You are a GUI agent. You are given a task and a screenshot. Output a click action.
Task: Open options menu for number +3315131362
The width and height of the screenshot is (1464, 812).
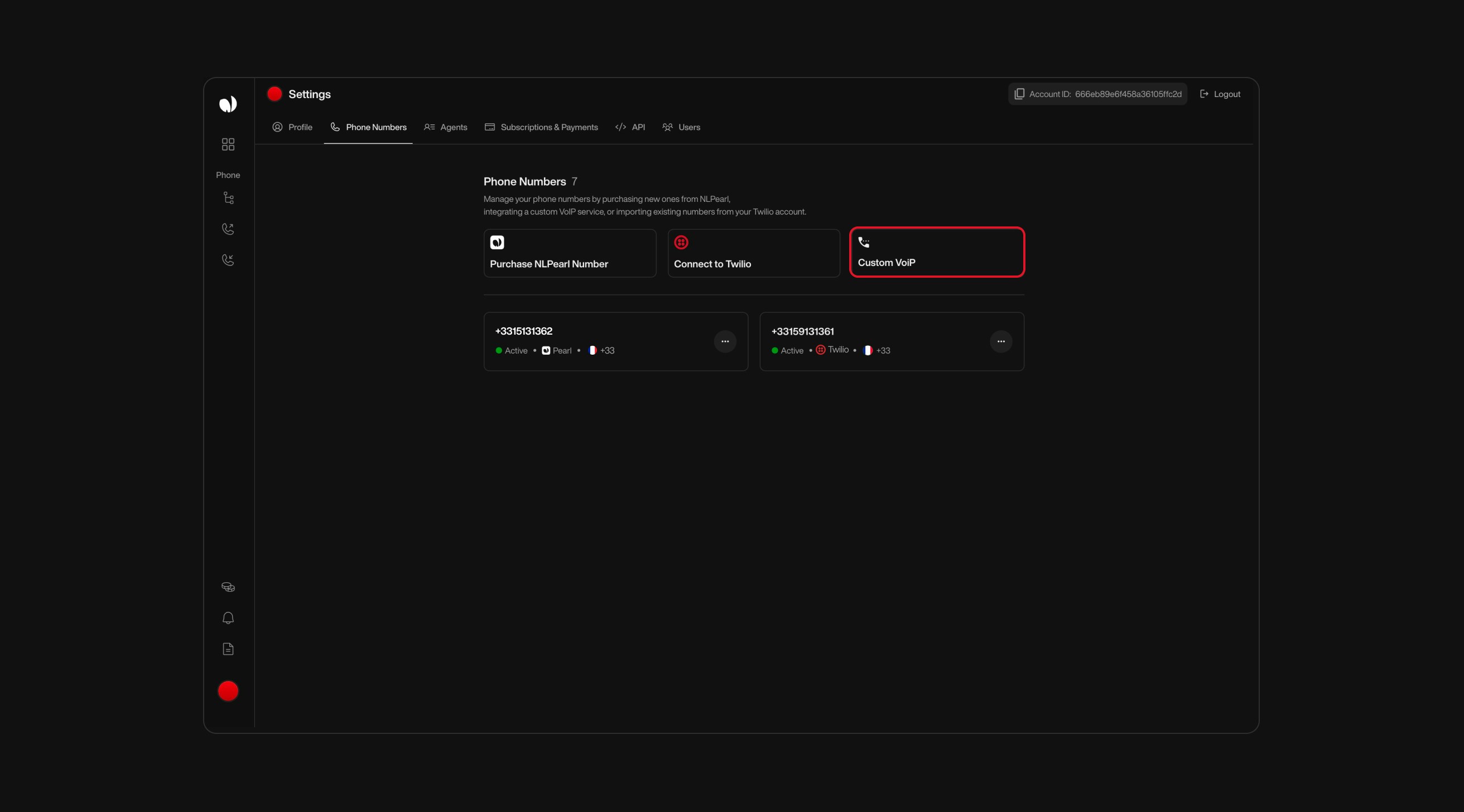coord(725,341)
